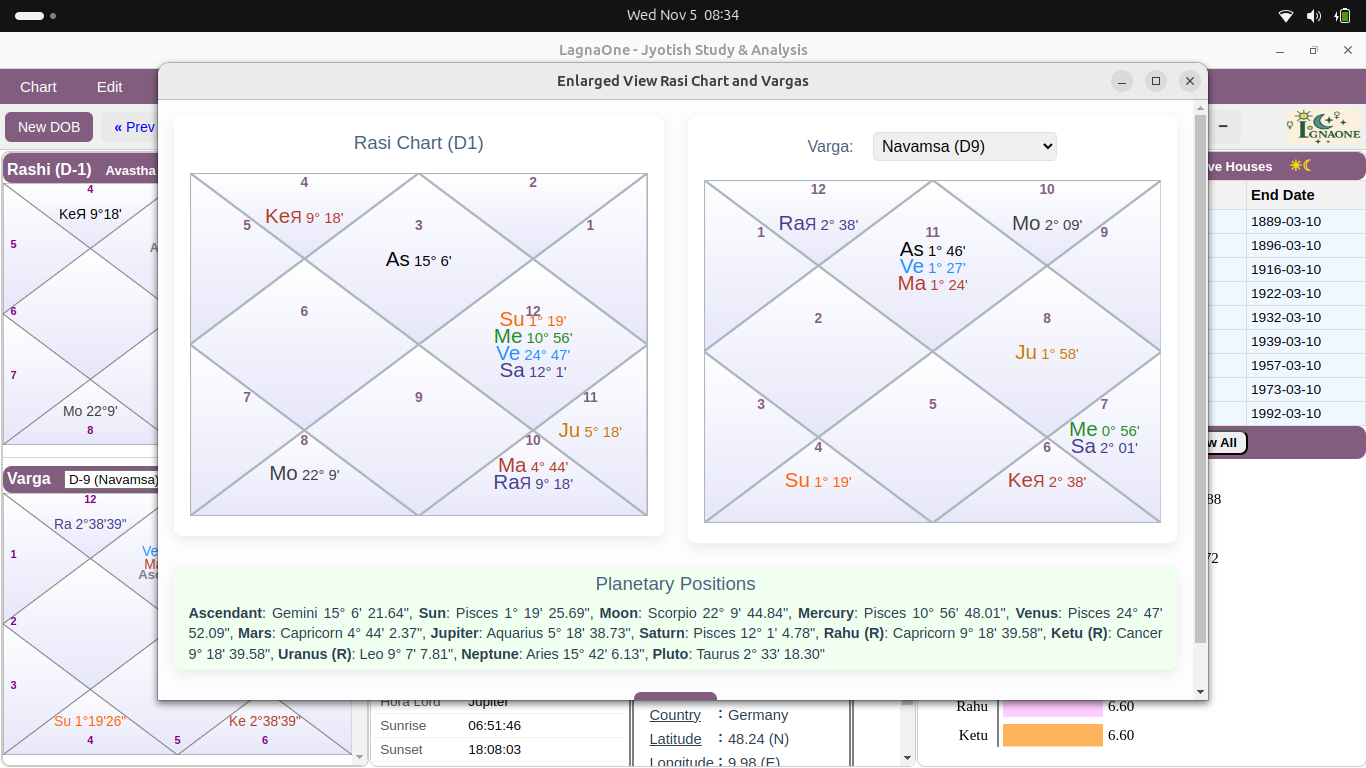Open the Edit menu
The image size is (1366, 768).
(110, 87)
